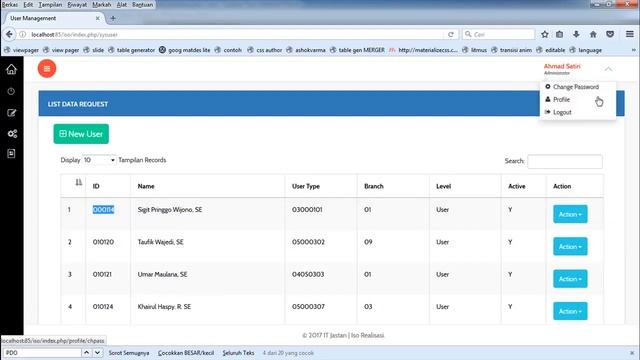Open the Tampilan menu
Viewport: 640px width, 360px height.
pyautogui.click(x=50, y=4)
